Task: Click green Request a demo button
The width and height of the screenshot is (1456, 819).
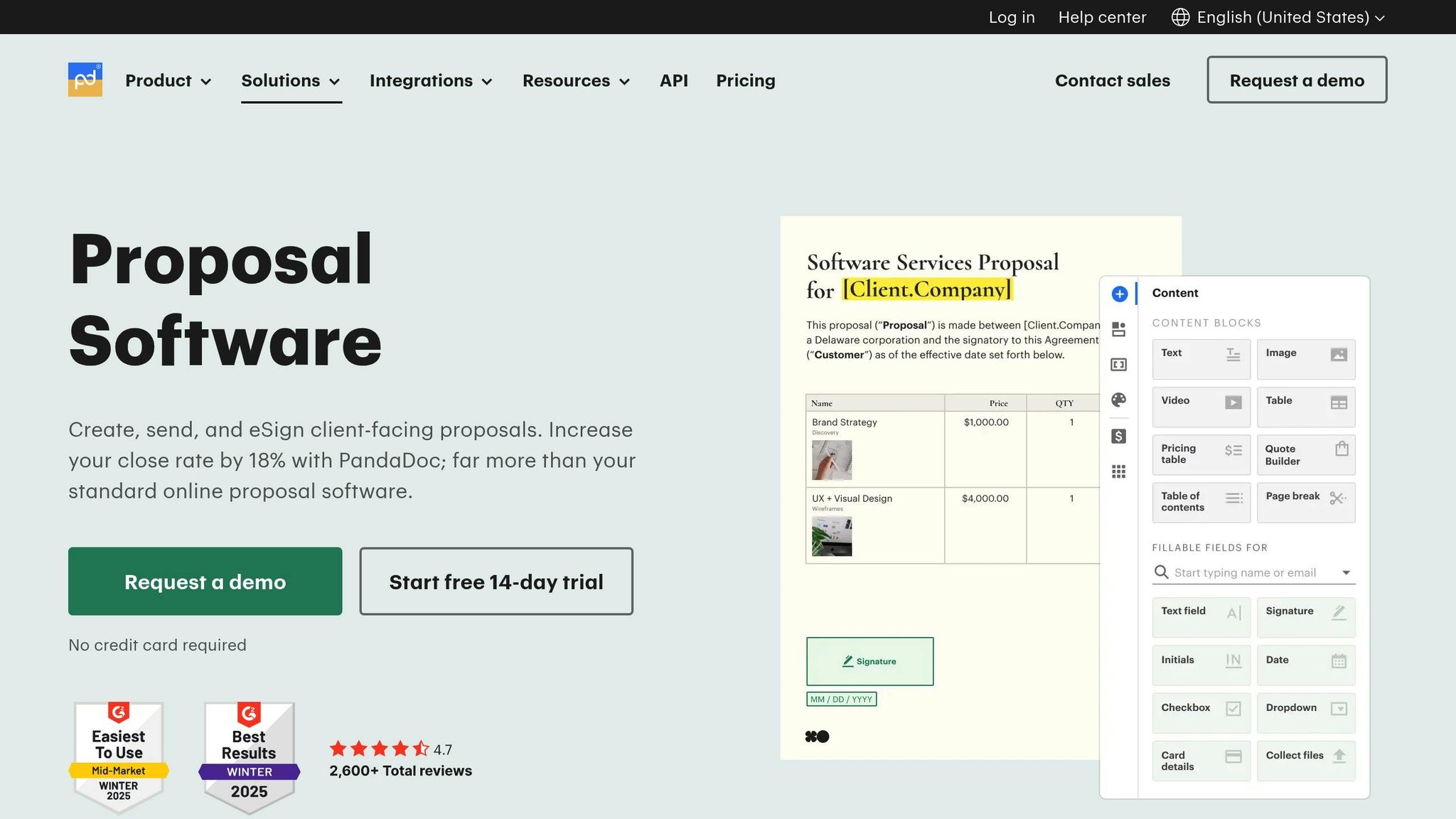Action: [205, 581]
